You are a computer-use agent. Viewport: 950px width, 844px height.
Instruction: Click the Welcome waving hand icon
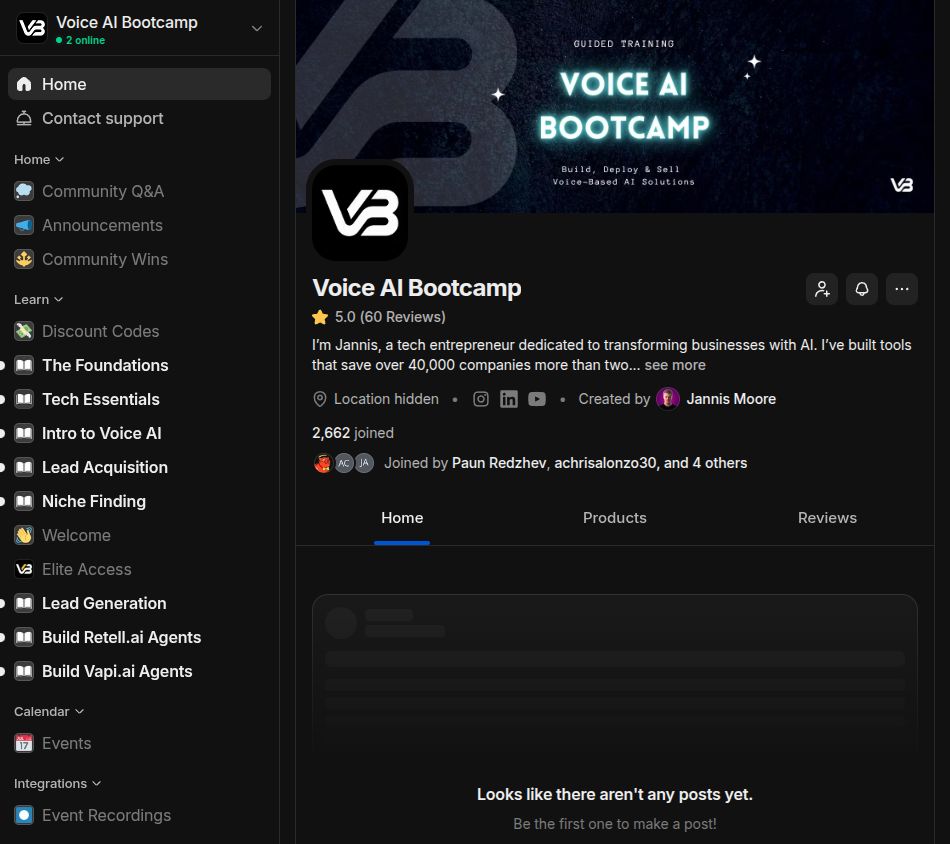[x=24, y=536]
